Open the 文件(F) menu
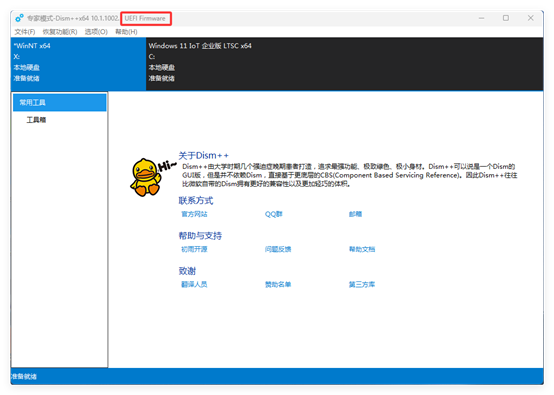 25,32
